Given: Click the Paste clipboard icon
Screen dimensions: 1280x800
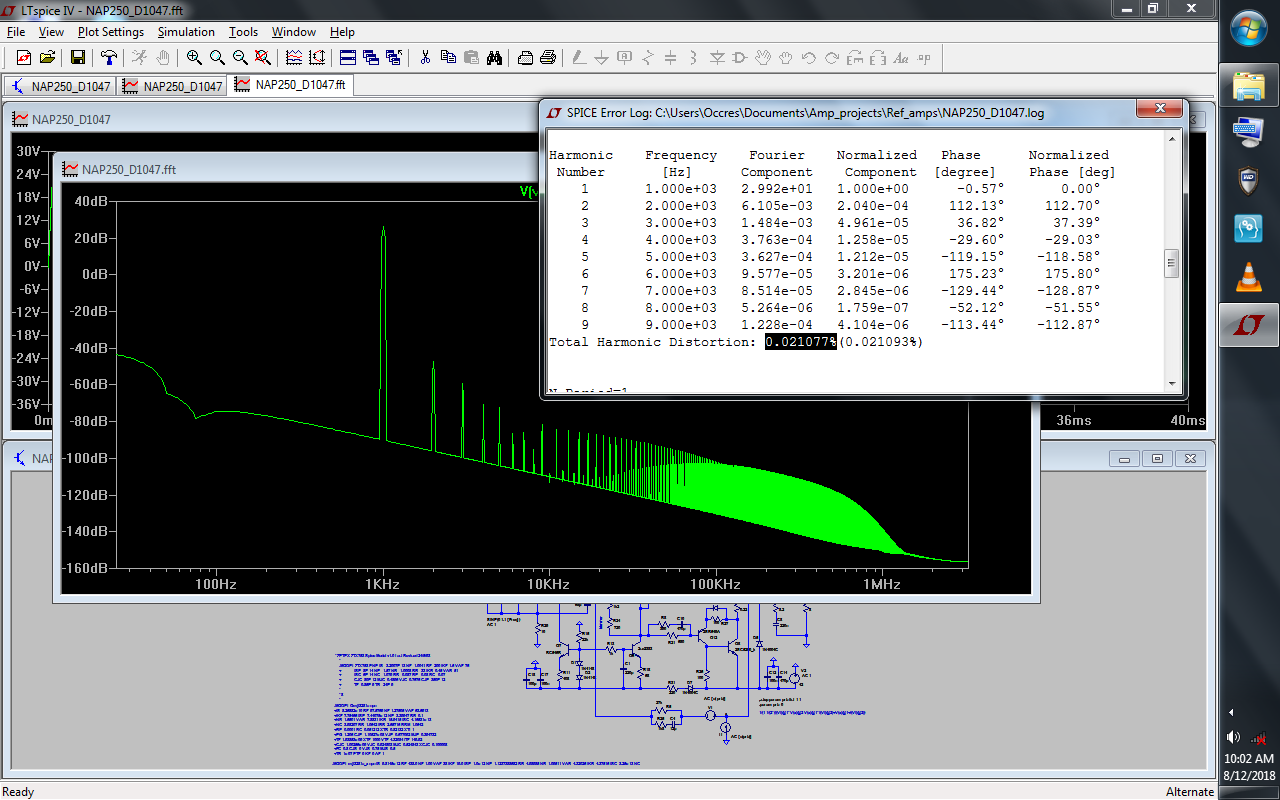Looking at the screenshot, I should [471, 57].
